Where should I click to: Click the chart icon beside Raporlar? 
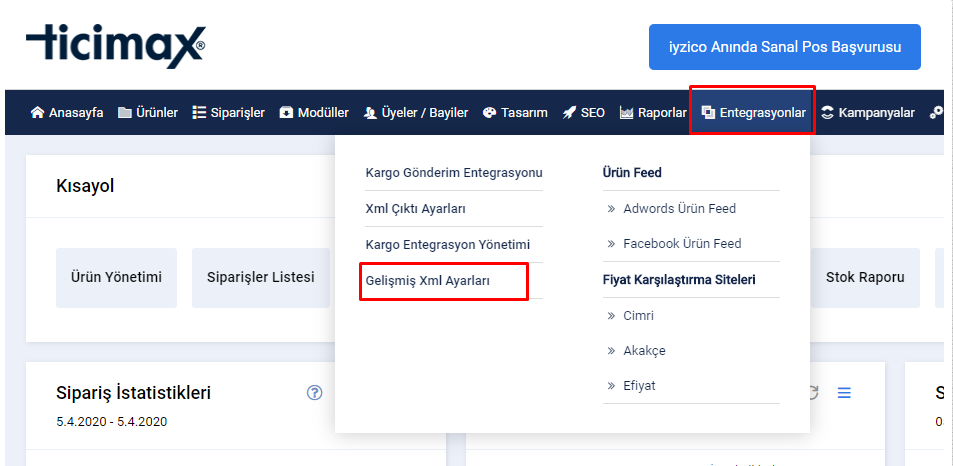tap(627, 113)
